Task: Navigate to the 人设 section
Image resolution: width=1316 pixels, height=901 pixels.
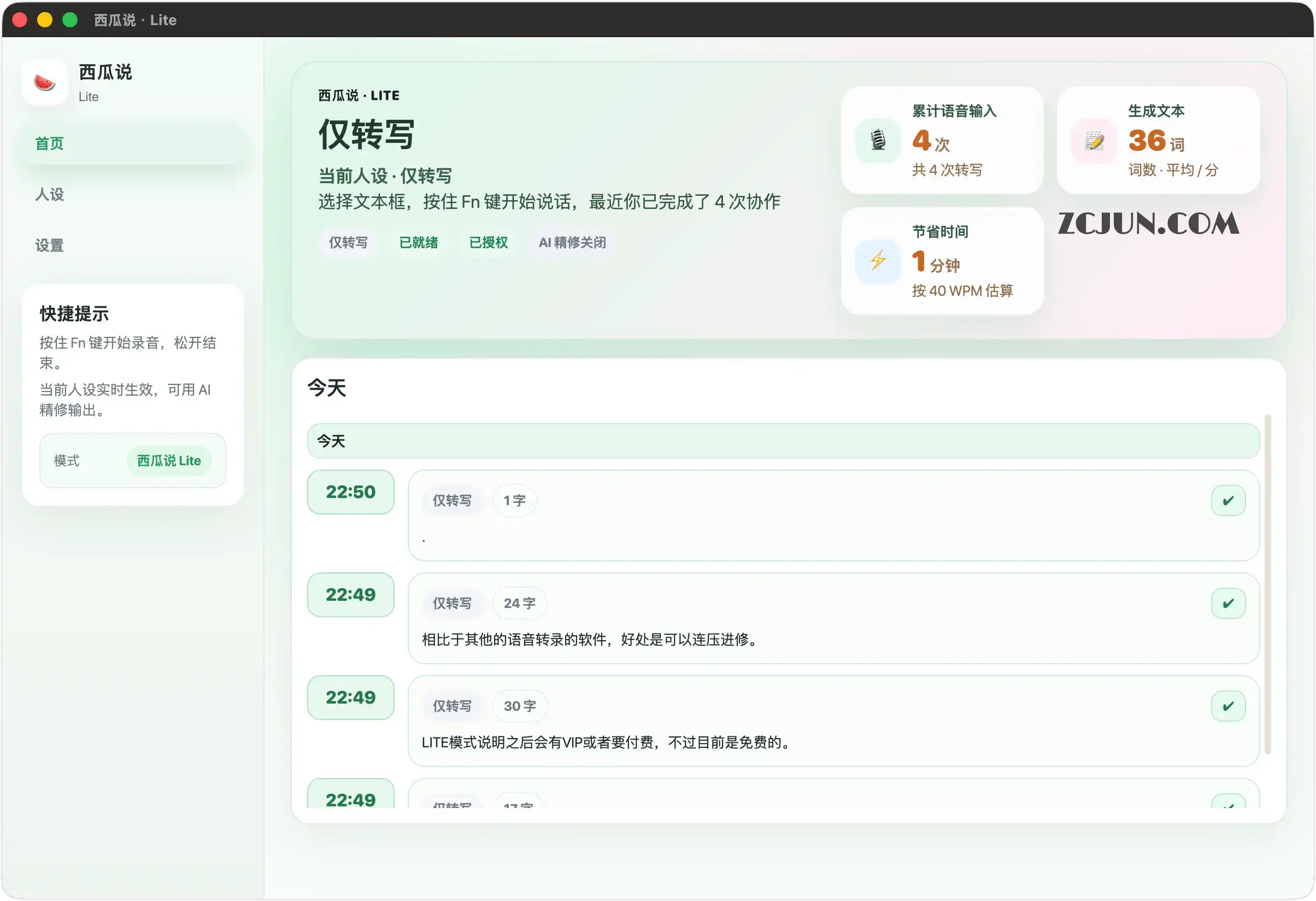Action: 49,194
